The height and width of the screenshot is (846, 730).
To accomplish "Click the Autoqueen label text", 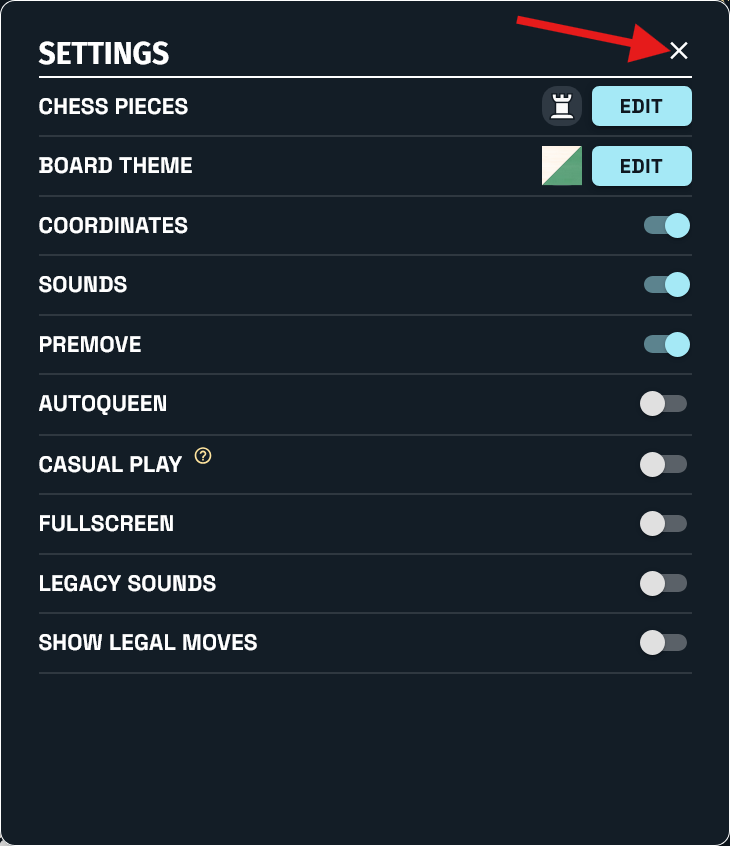I will pos(103,404).
